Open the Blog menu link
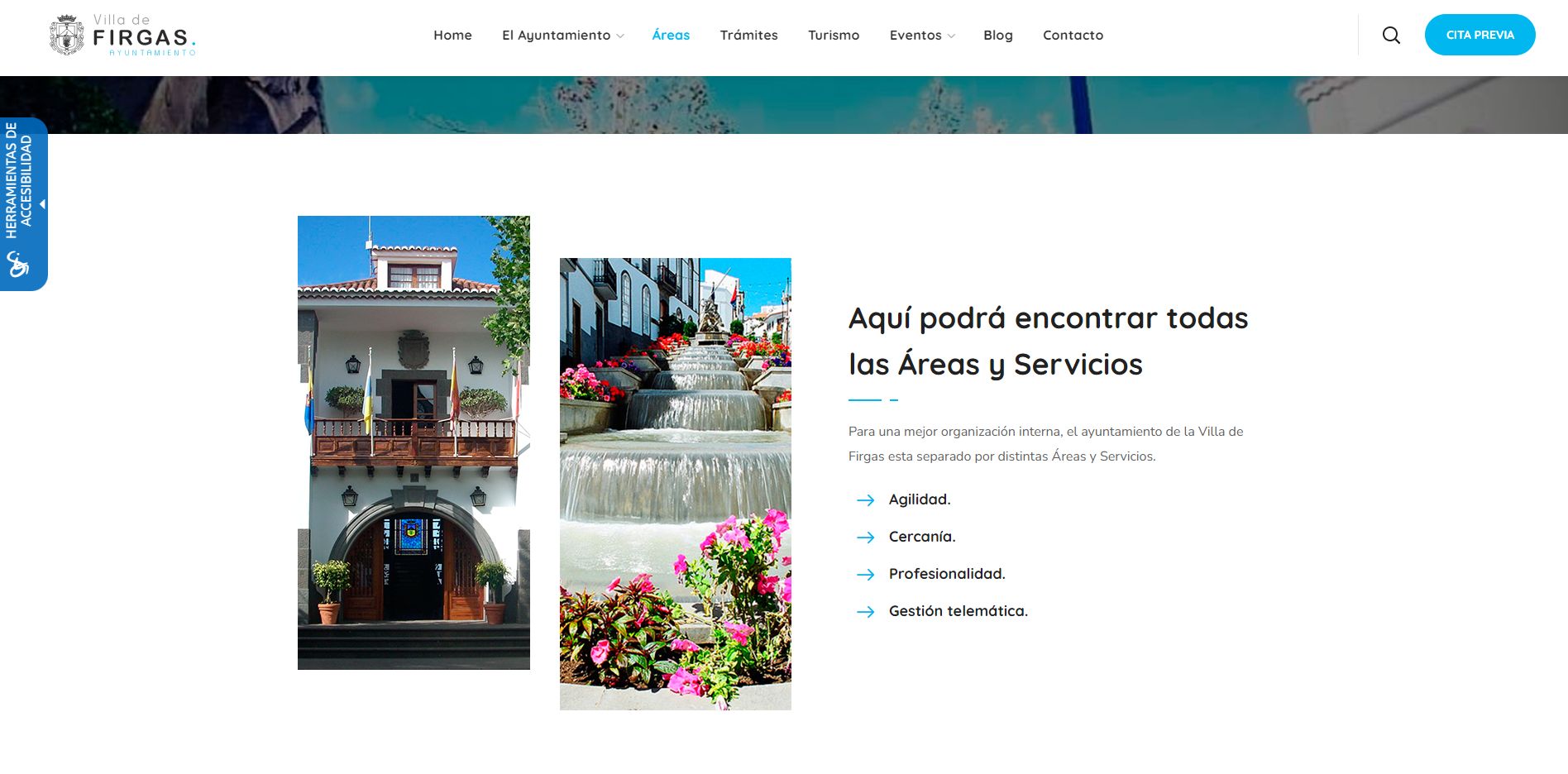The height and width of the screenshot is (774, 1568). [x=998, y=35]
